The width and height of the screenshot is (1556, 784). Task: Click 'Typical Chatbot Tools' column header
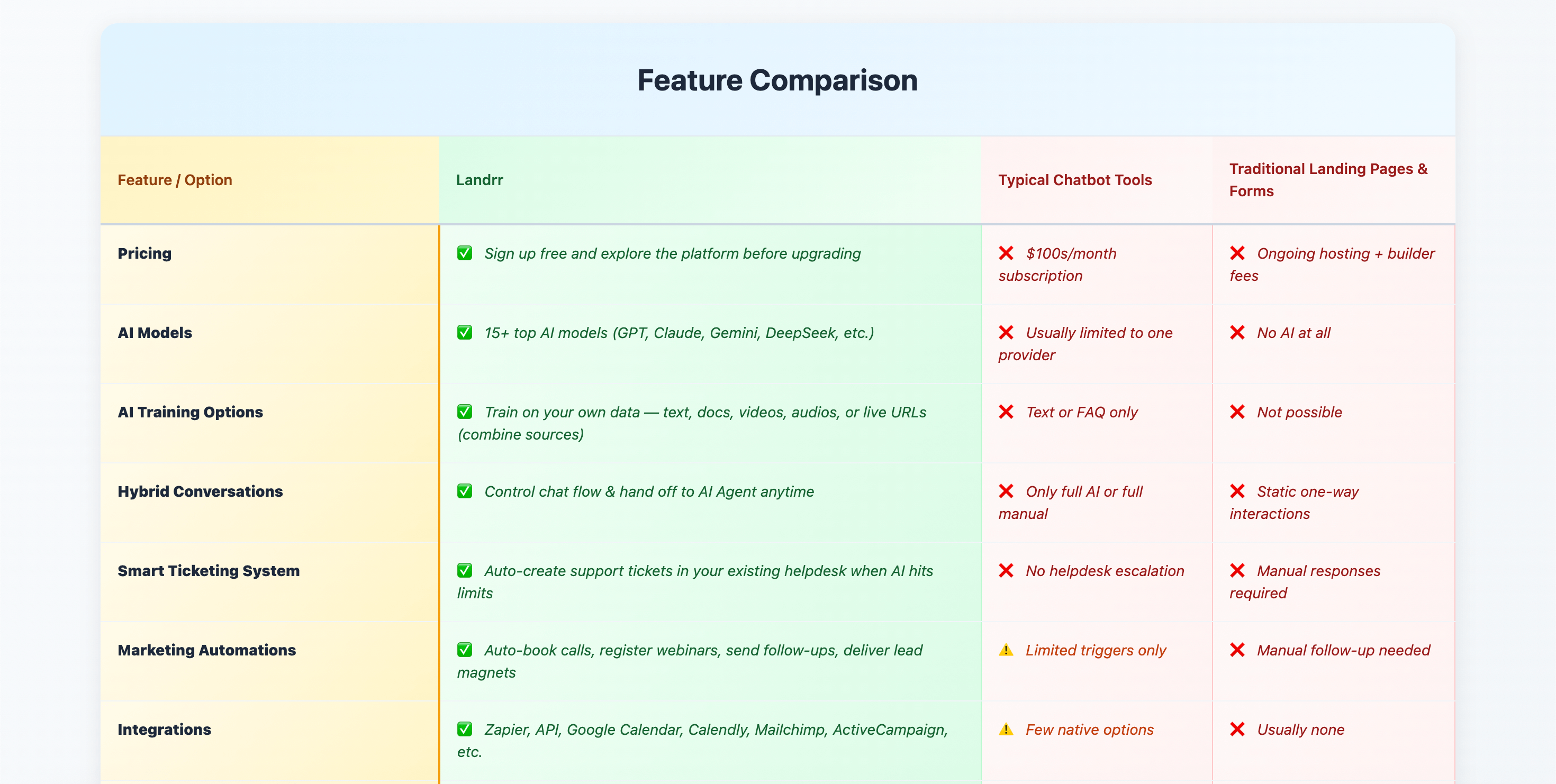click(x=1074, y=180)
